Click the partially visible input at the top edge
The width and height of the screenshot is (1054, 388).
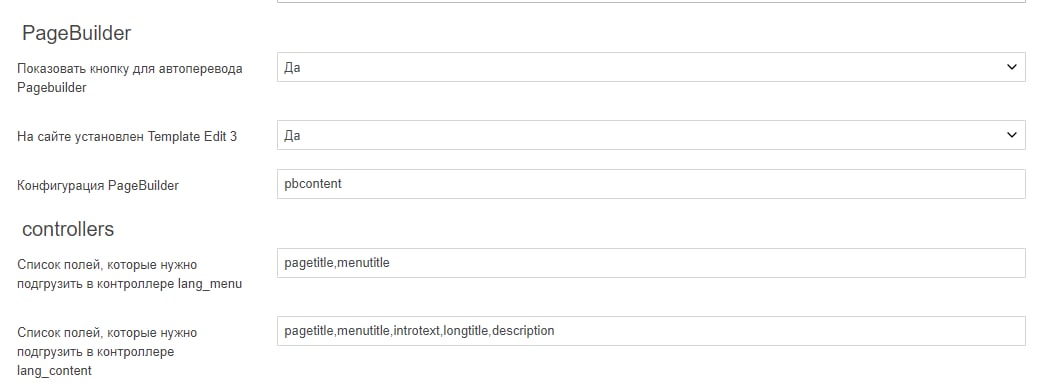(x=651, y=1)
